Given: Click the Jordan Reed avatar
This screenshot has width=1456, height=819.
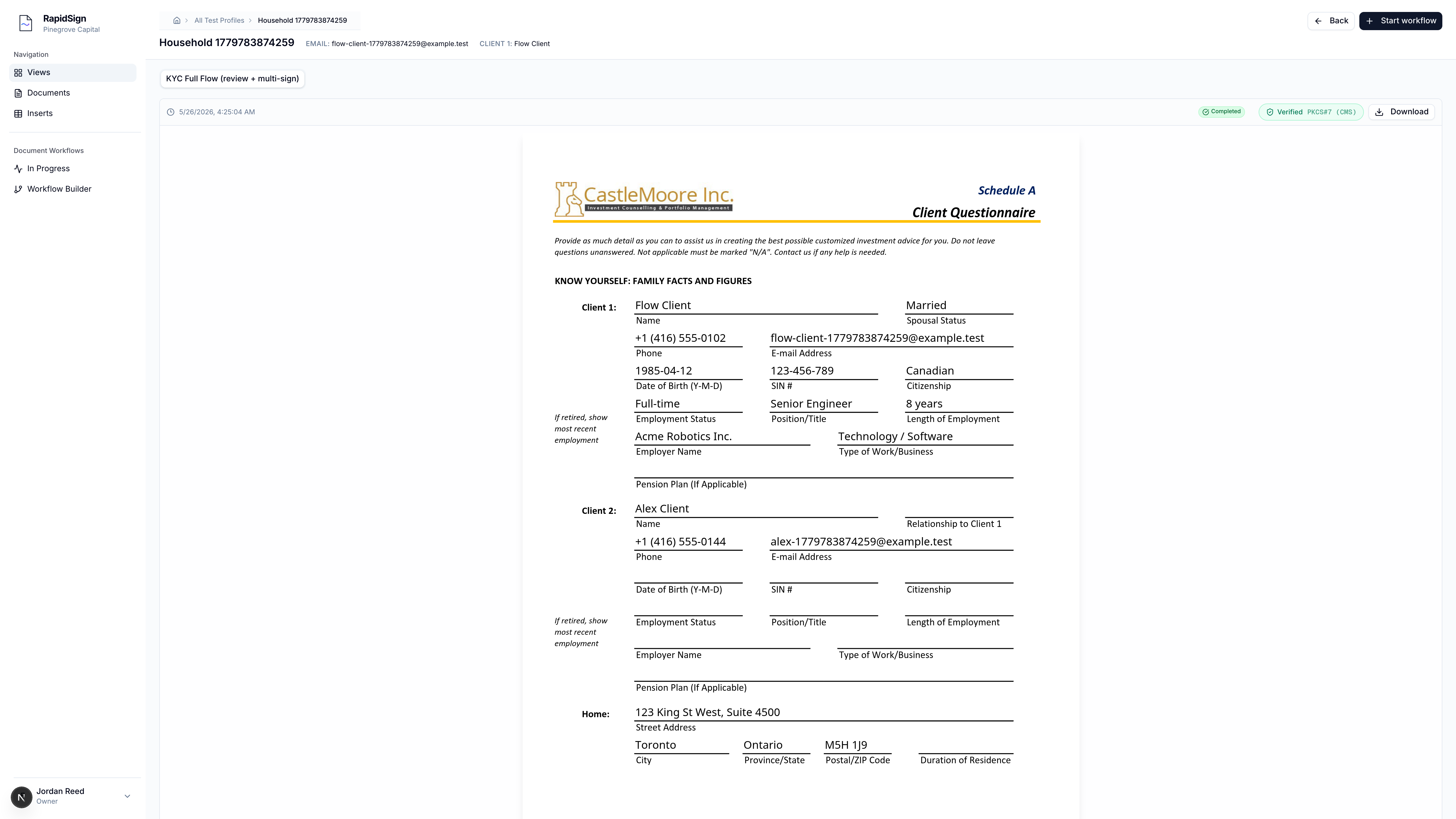Looking at the screenshot, I should [22, 797].
